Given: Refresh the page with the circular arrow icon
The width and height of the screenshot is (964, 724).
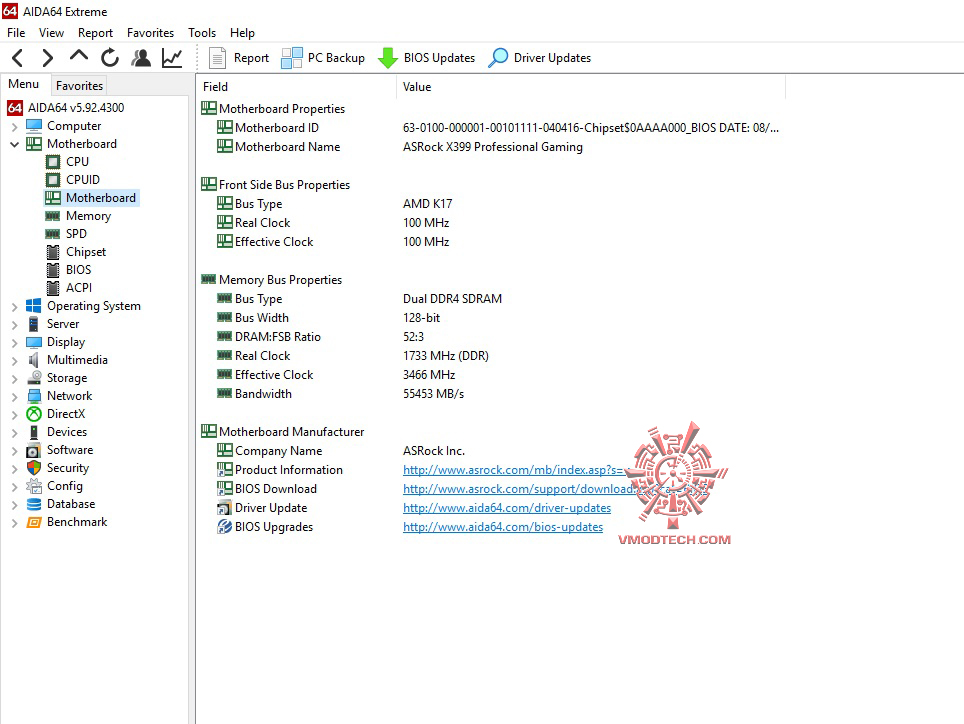Looking at the screenshot, I should point(110,58).
